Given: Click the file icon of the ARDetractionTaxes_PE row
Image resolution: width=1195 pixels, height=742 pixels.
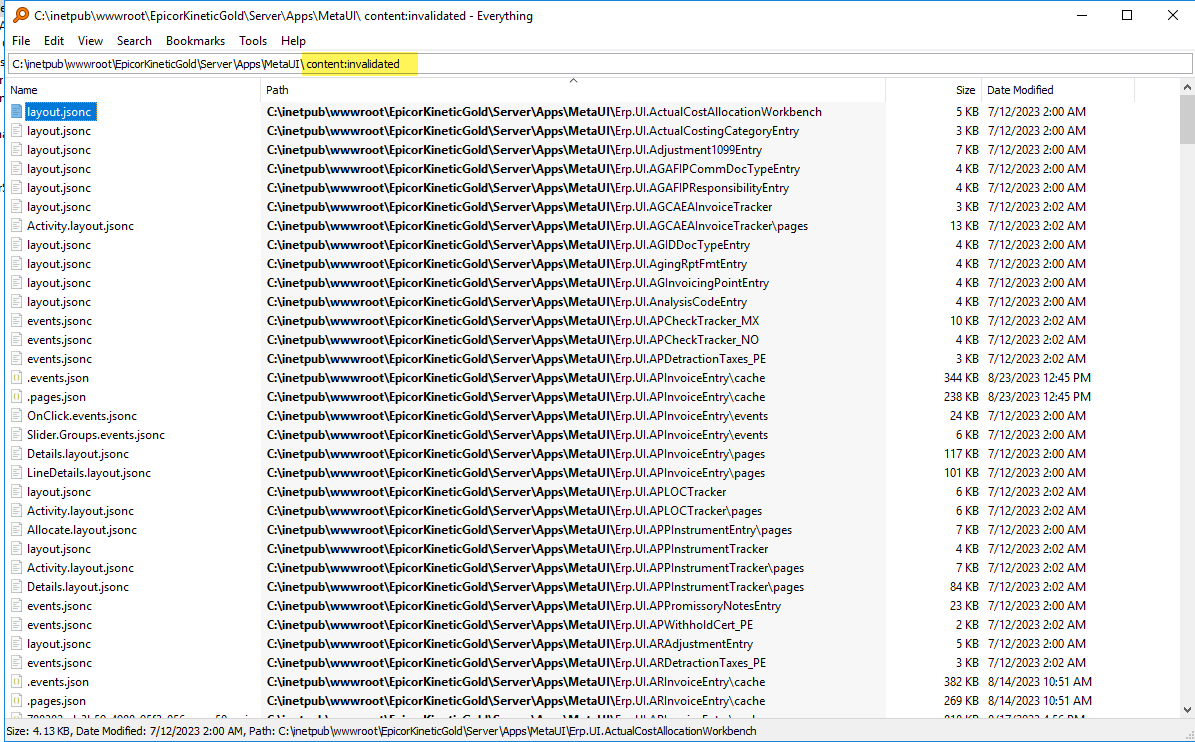Looking at the screenshot, I should point(17,664).
